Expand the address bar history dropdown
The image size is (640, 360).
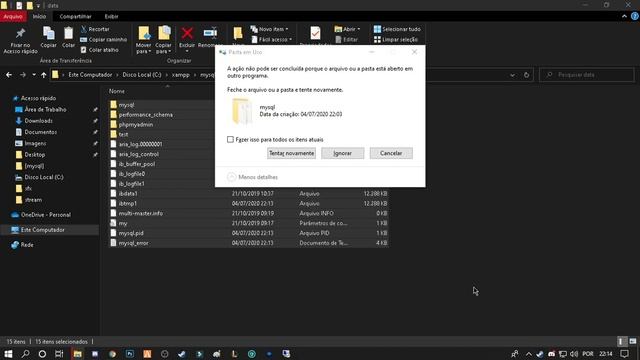(x=512, y=75)
